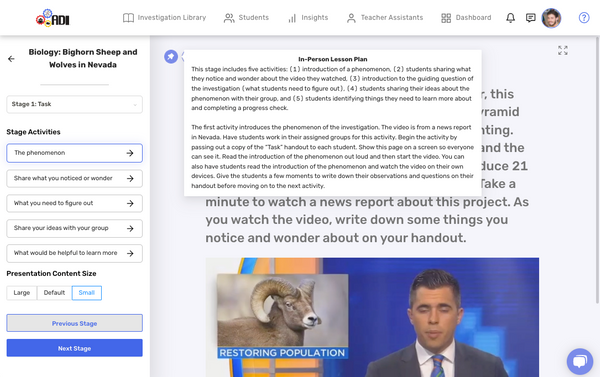Click the Next Stage button

pos(75,348)
